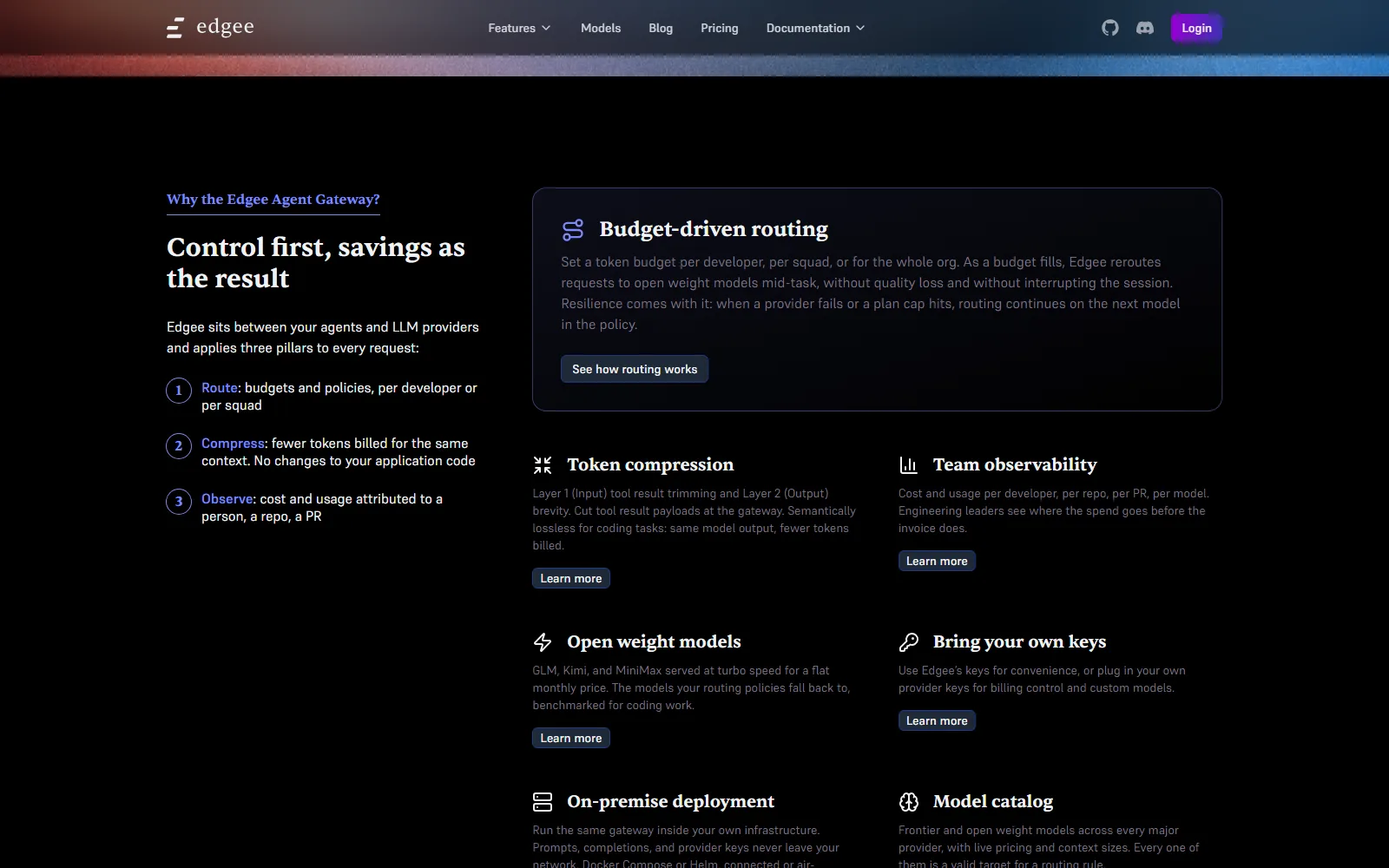The height and width of the screenshot is (868, 1389).
Task: Click the Bring your own keys heading
Action: pos(1019,642)
